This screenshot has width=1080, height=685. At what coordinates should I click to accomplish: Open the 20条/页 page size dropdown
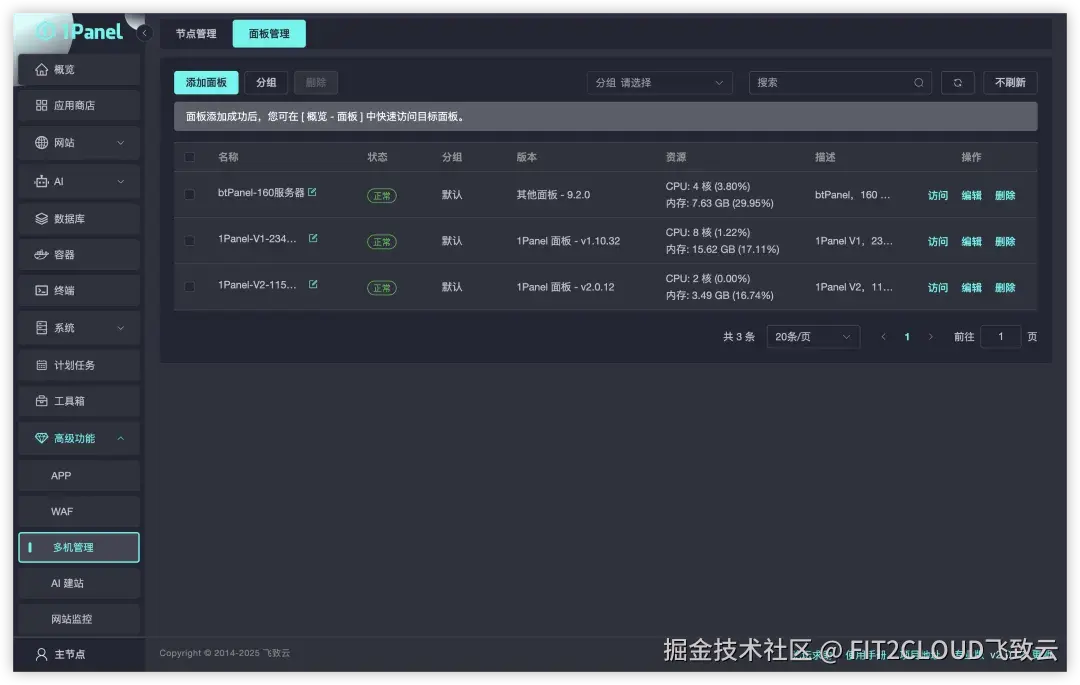[813, 337]
